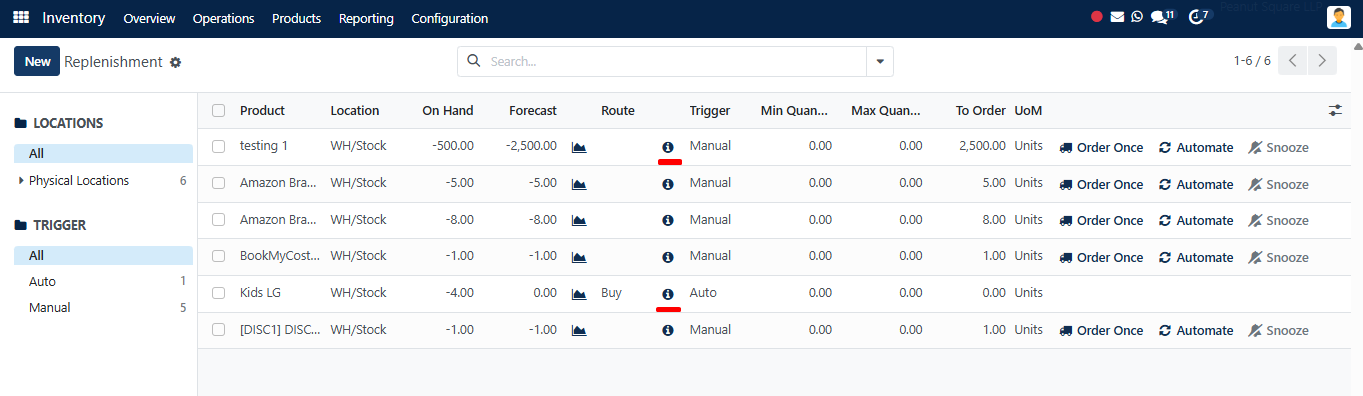Viewport: 1363px width, 396px height.
Task: Check the -5.00 Amazon row checkbox
Action: (x=219, y=183)
